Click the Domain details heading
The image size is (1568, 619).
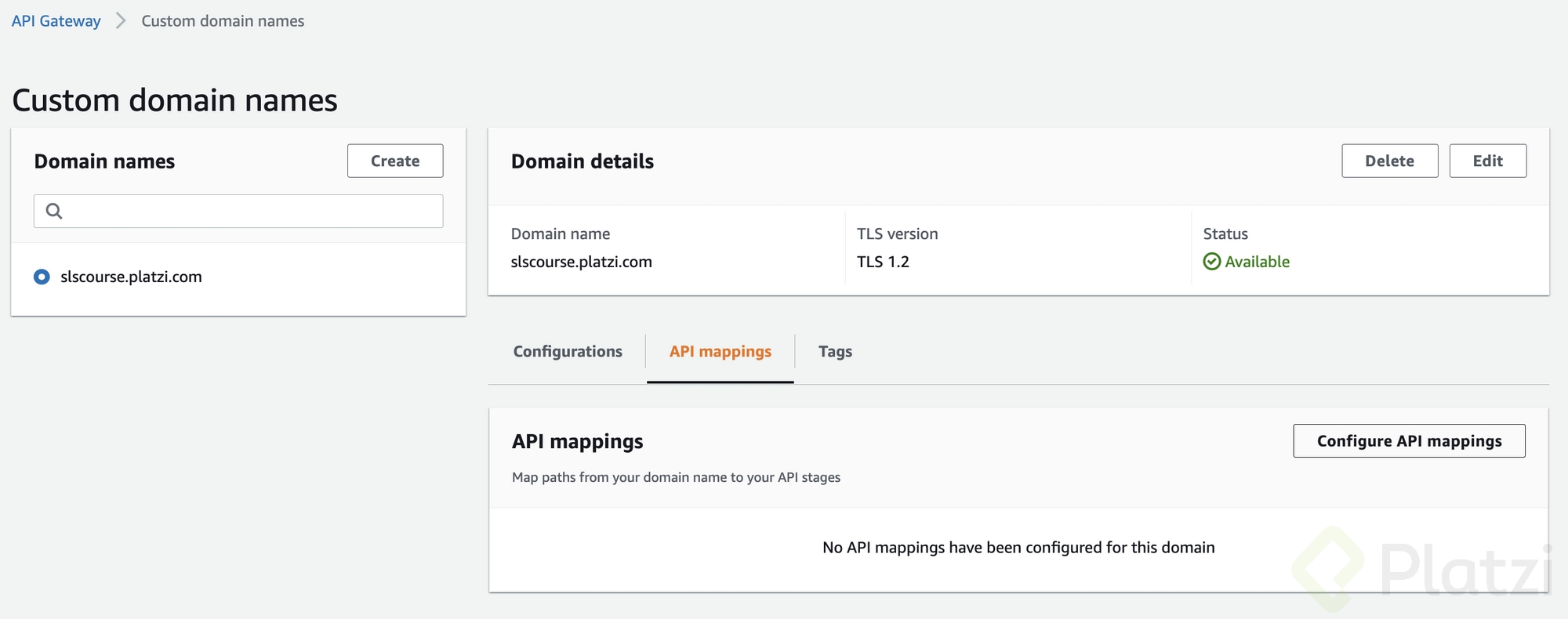(x=583, y=161)
